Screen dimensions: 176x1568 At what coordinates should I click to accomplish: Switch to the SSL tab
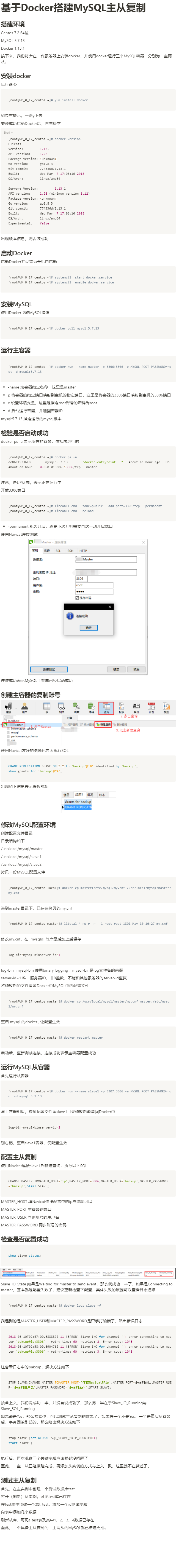pos(58,550)
